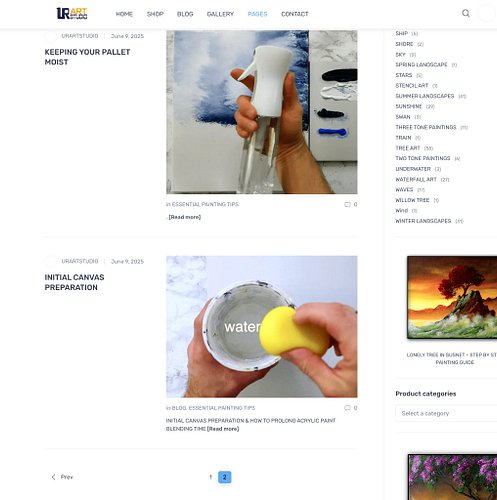Click URARTSTUDIO author on the pallet post
The image size is (497, 500).
[80, 36]
